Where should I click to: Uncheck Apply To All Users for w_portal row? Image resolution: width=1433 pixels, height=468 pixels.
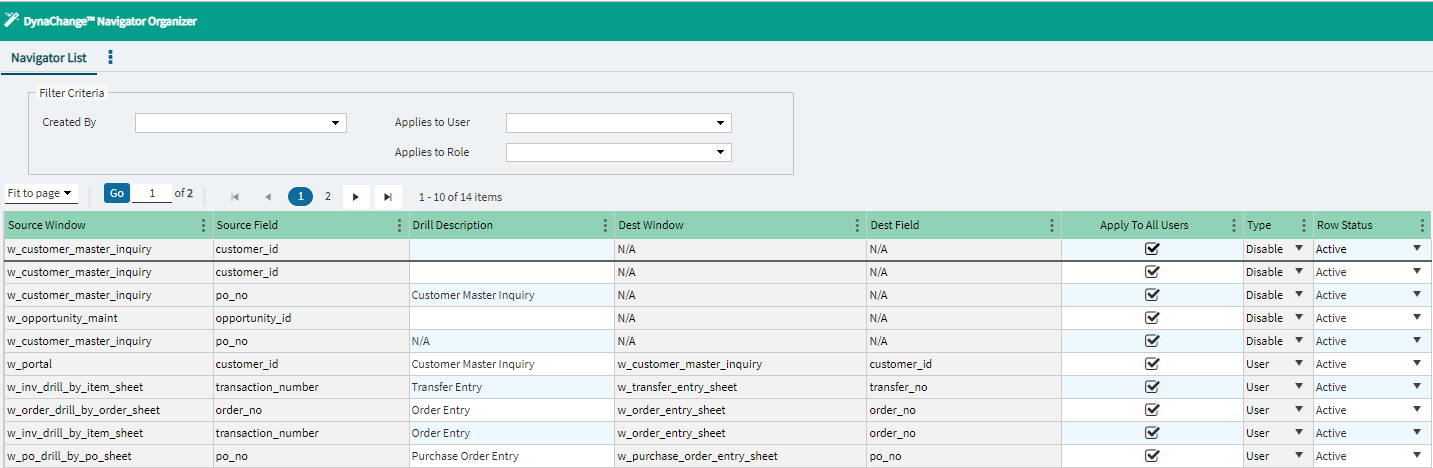click(1152, 364)
